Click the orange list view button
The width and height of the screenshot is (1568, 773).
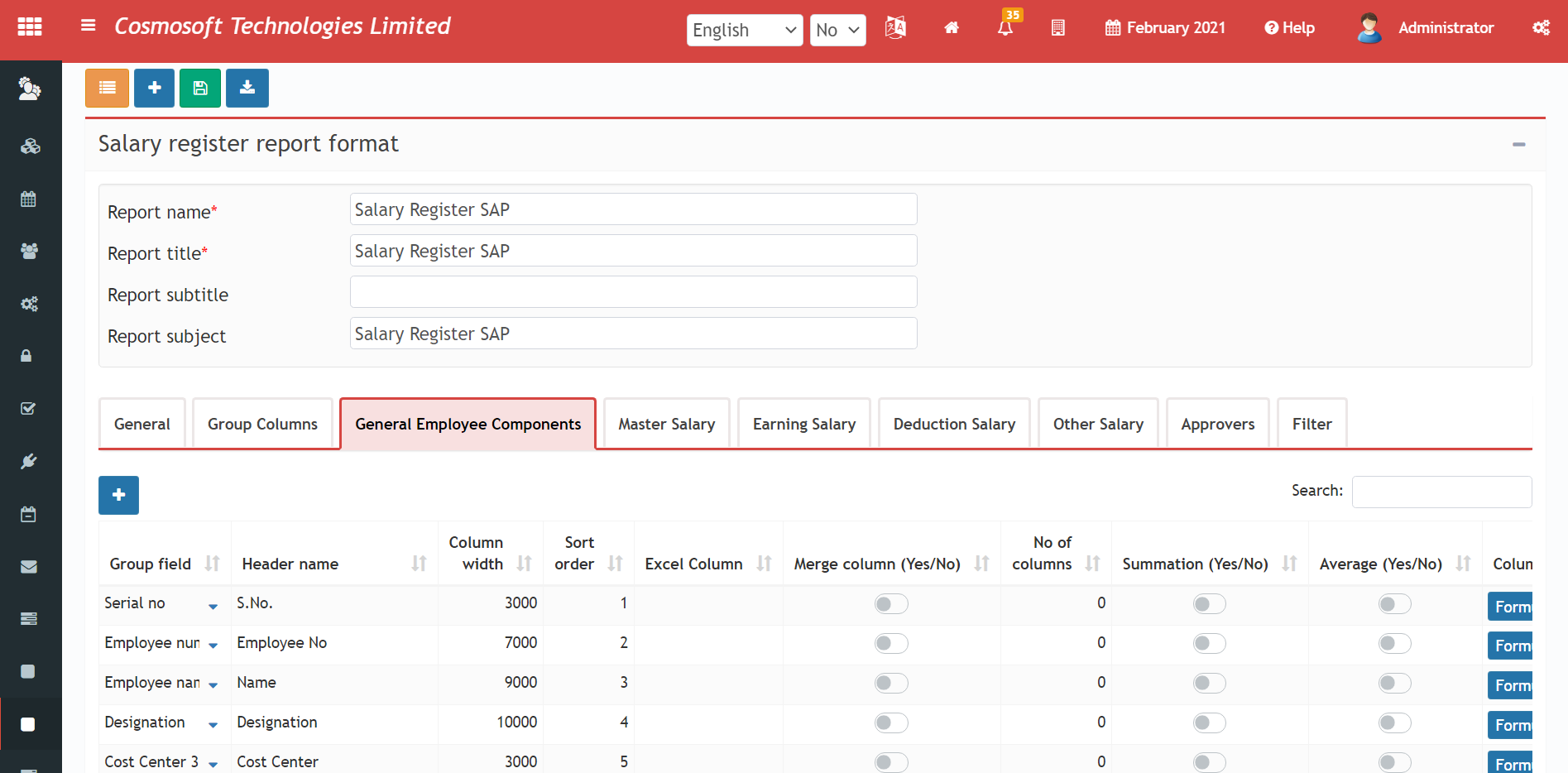[107, 88]
